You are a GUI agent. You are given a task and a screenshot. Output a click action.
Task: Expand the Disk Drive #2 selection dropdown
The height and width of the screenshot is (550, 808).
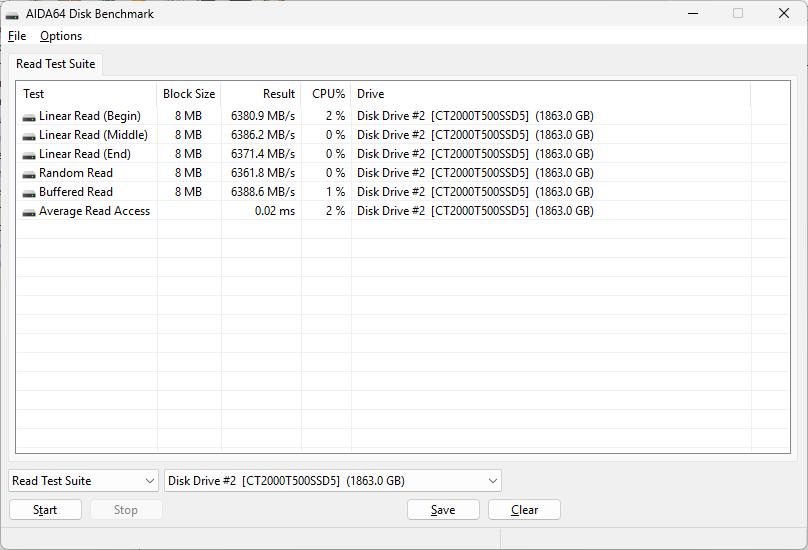332,481
